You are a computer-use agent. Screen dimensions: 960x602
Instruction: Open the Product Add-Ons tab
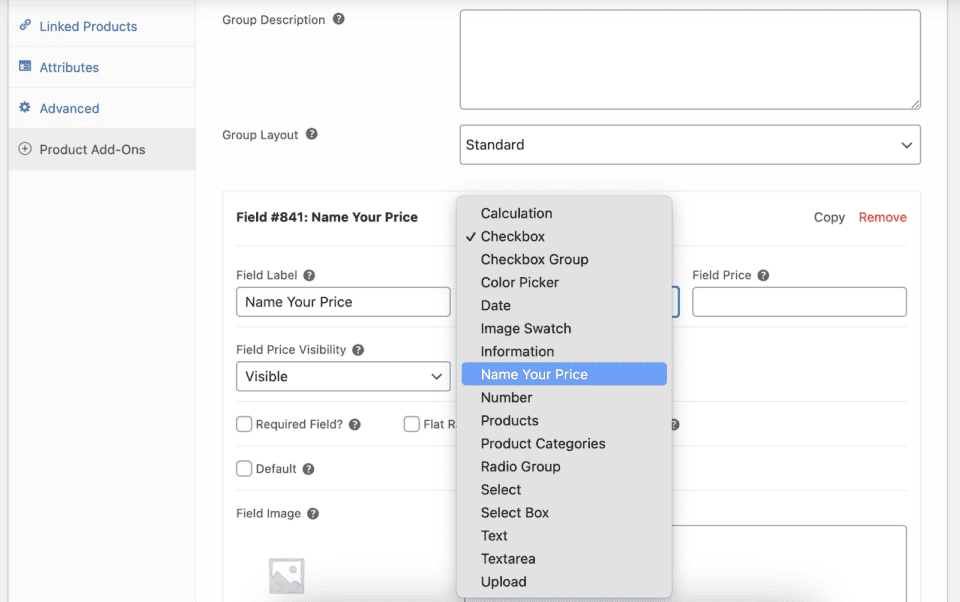[92, 149]
